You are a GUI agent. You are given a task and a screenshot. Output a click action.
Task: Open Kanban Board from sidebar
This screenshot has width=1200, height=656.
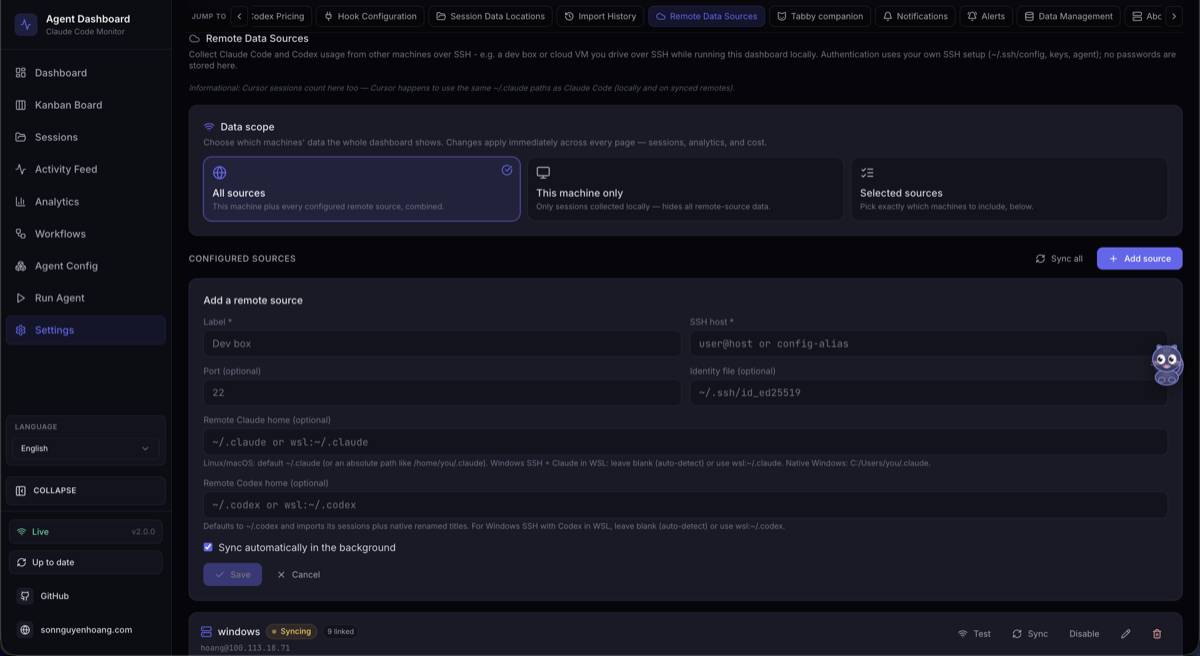point(85,105)
